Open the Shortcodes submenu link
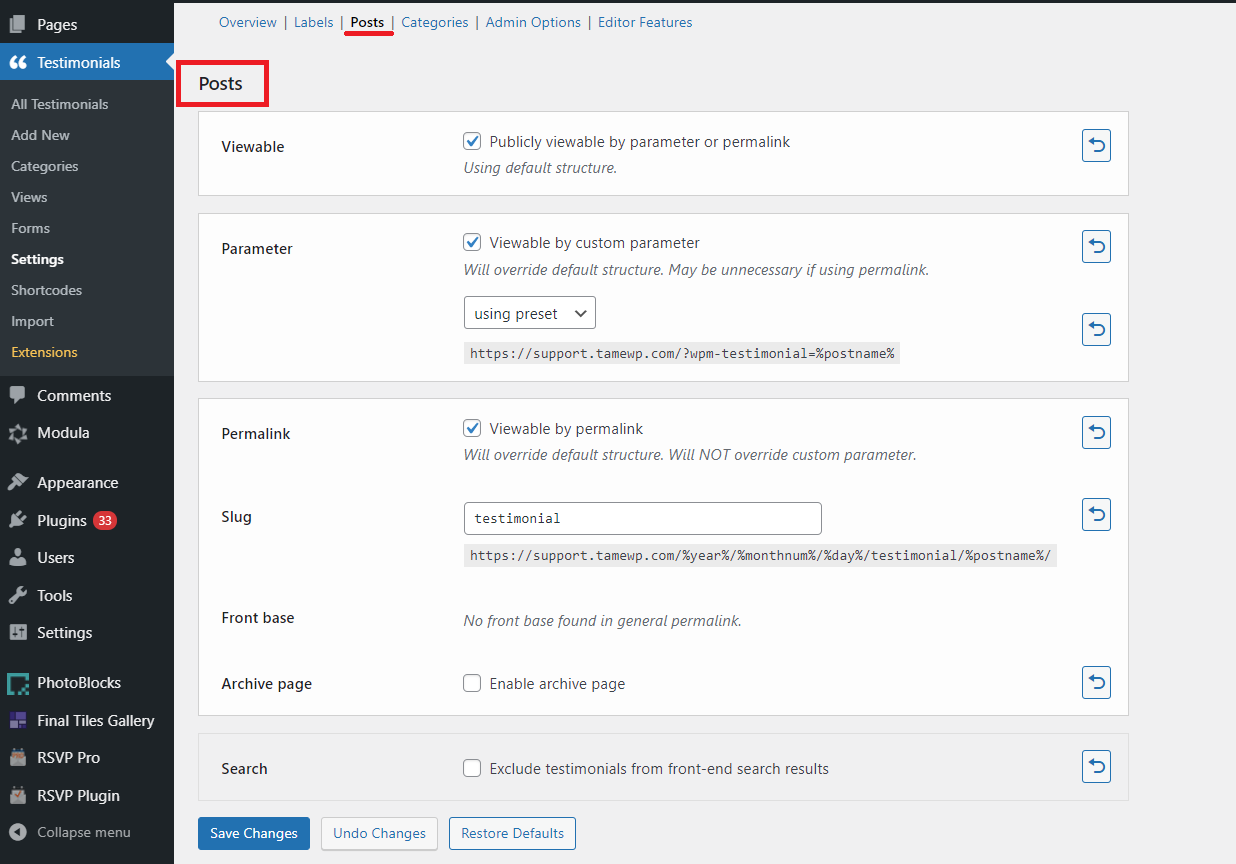1236x864 pixels. [x=47, y=290]
